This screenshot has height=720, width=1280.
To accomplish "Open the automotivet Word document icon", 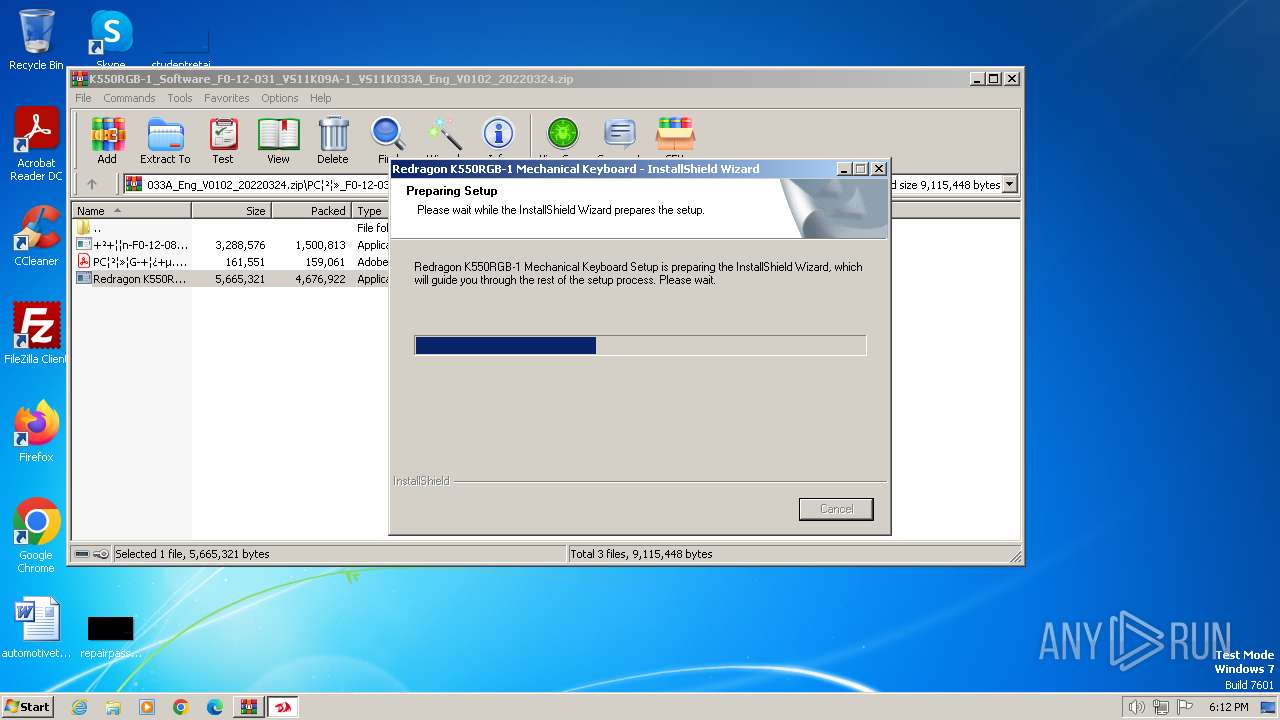I will pyautogui.click(x=36, y=628).
